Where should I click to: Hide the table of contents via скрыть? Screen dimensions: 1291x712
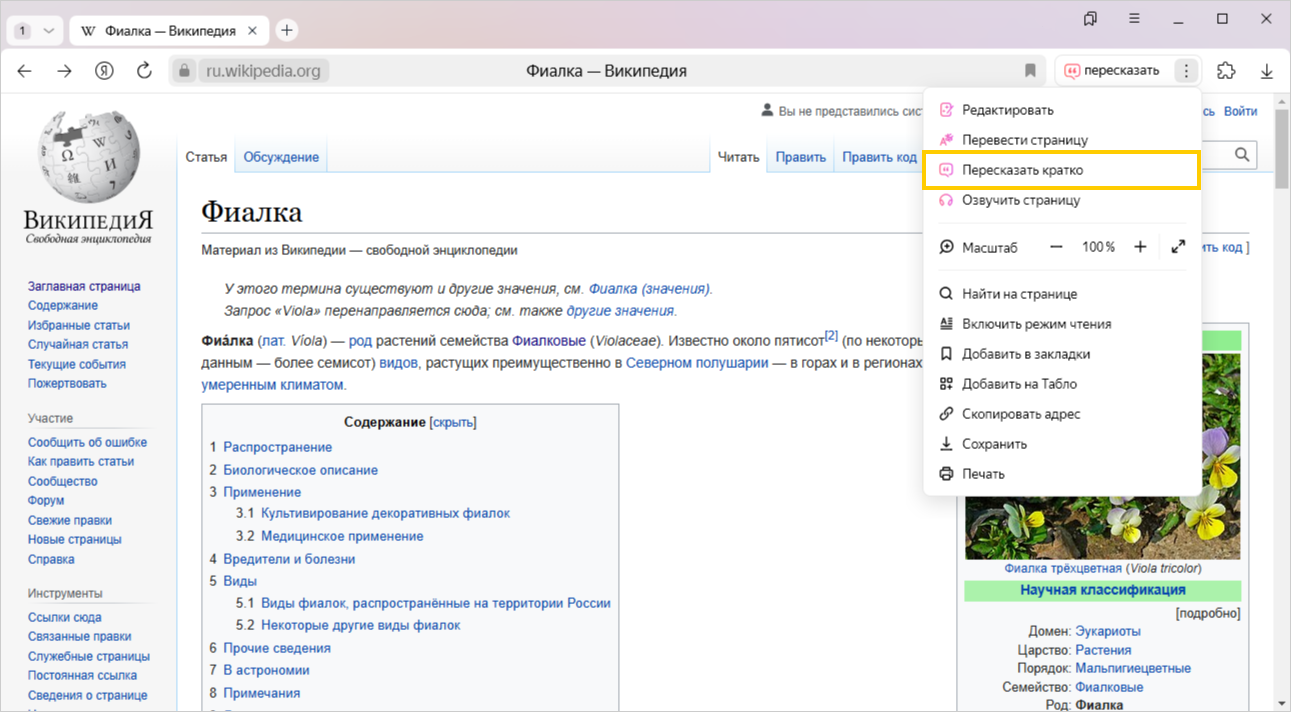click(453, 422)
